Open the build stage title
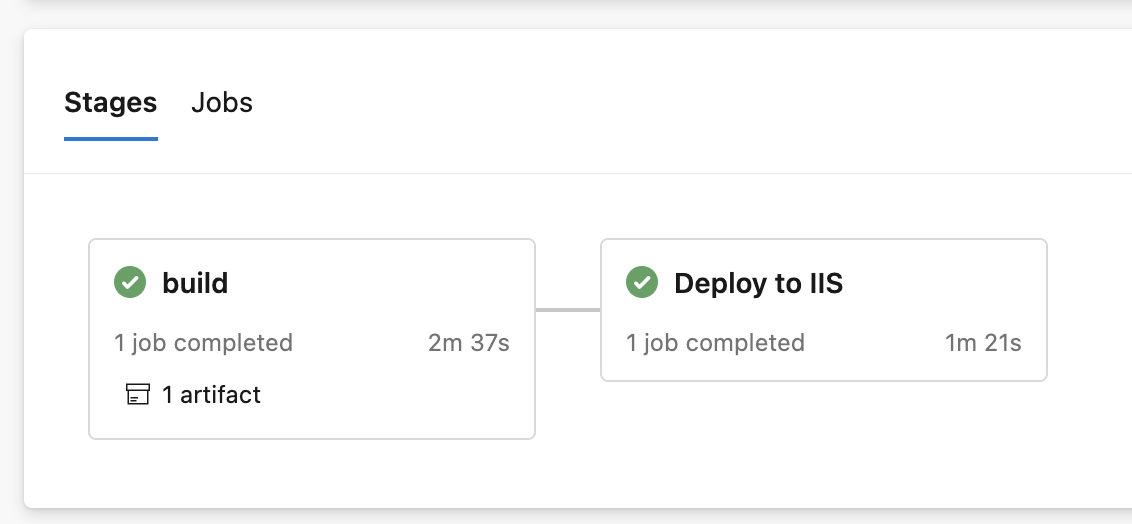 [195, 283]
